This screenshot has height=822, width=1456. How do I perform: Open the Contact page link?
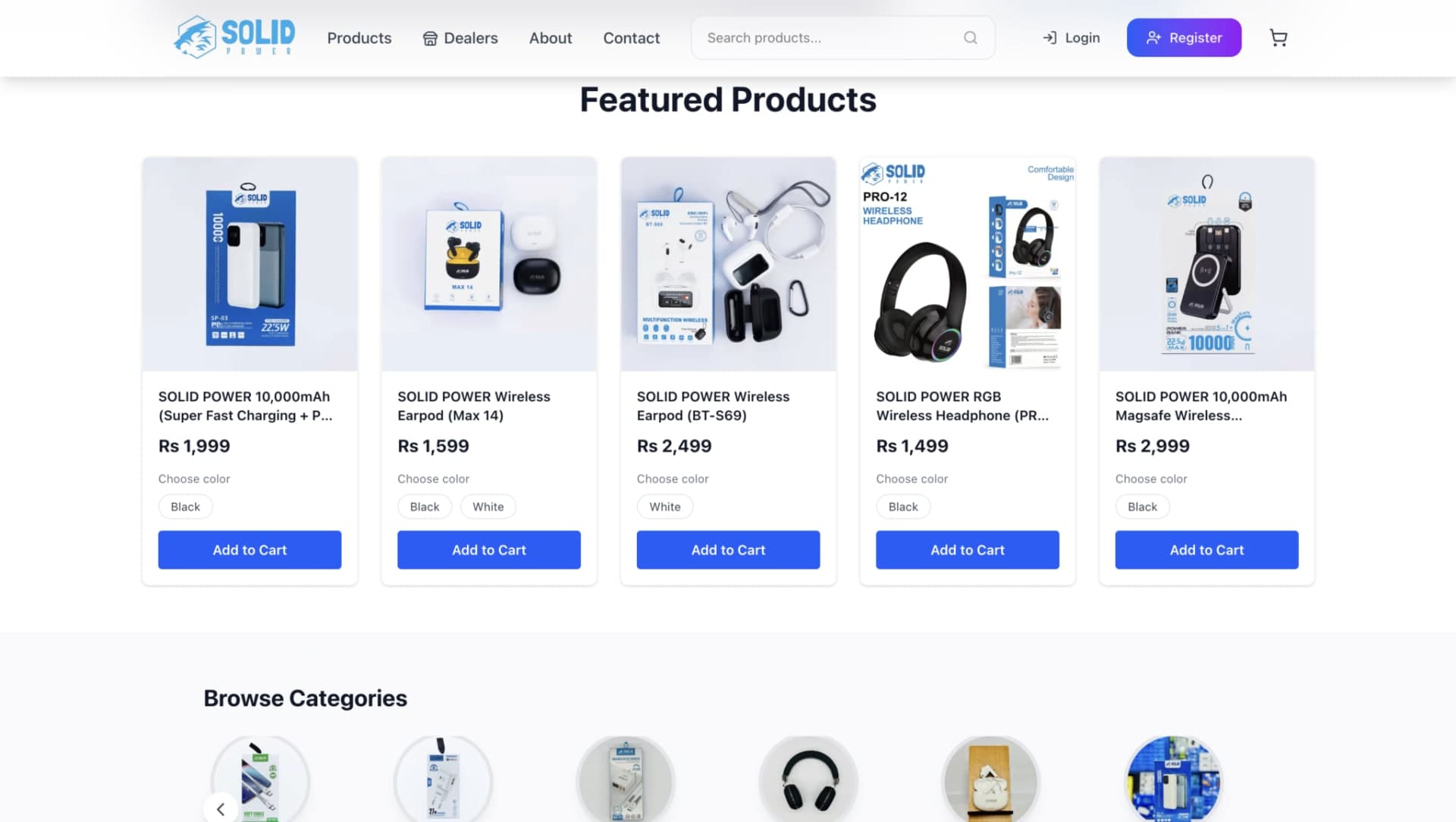point(632,38)
